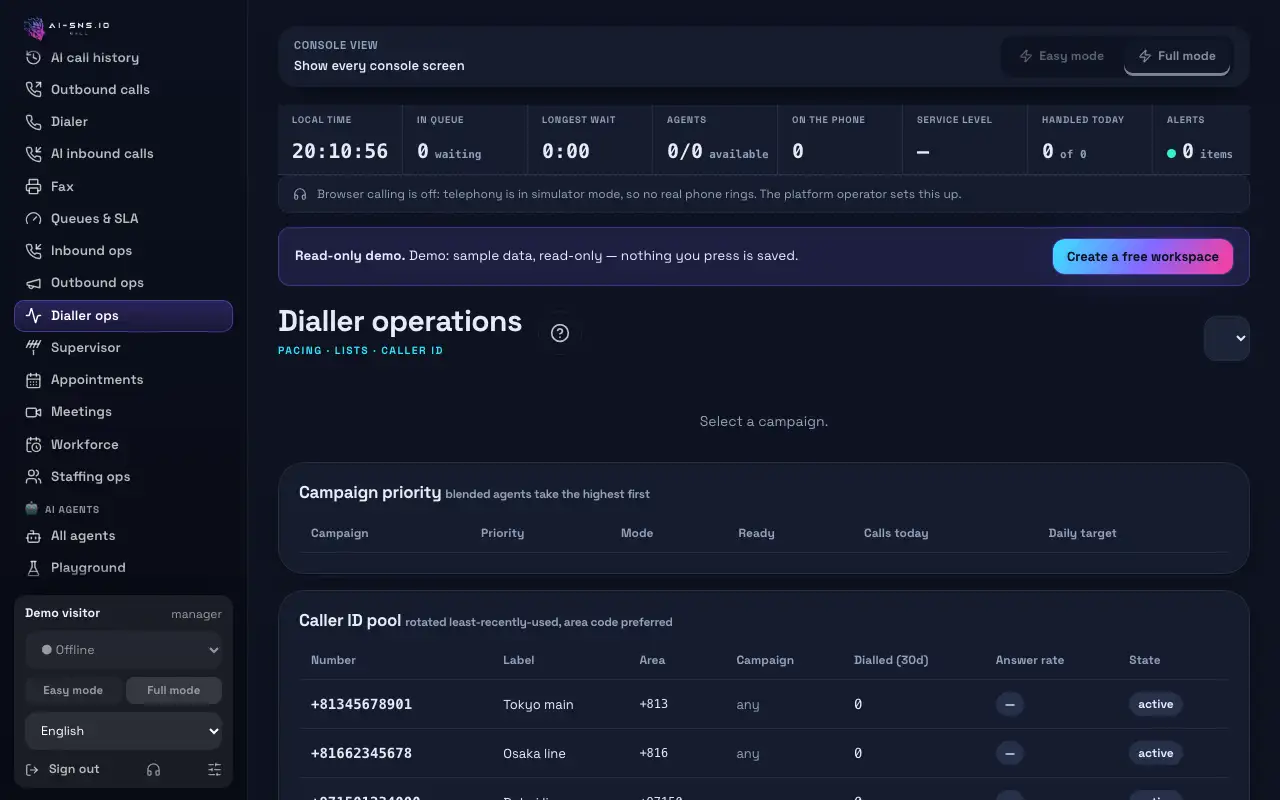Click active badge for Tokyo main
Viewport: 1280px width, 800px height.
pyautogui.click(x=1156, y=705)
